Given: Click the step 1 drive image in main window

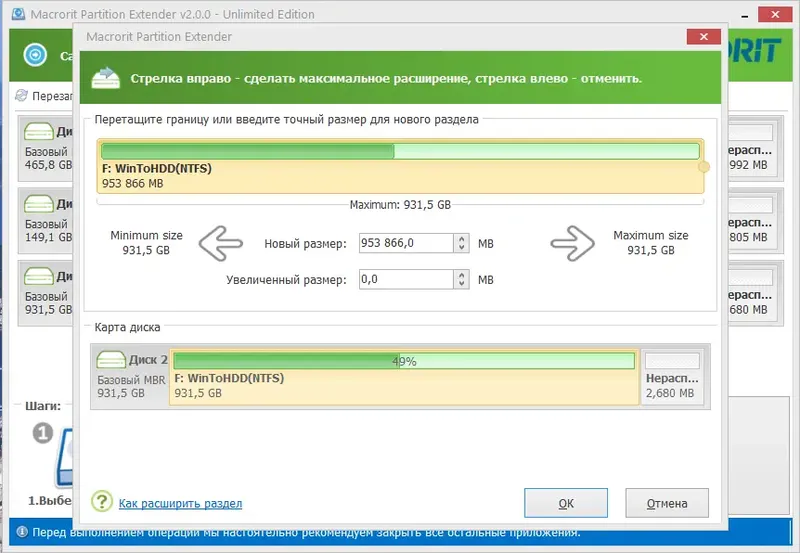Looking at the screenshot, I should coord(64,457).
